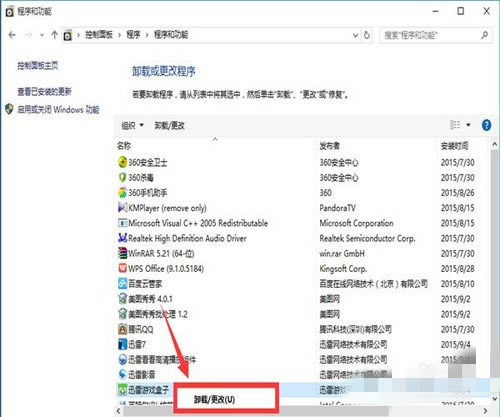Expand the address bar history dropdown
This screenshot has height=417, width=500.
tap(356, 35)
